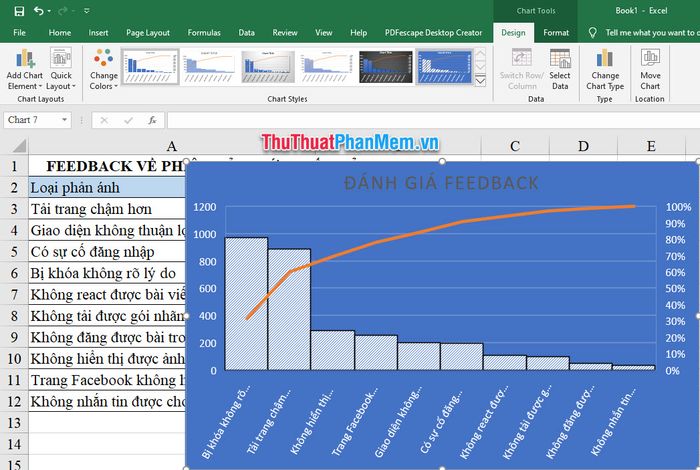Select row 13 header

click(x=14, y=423)
